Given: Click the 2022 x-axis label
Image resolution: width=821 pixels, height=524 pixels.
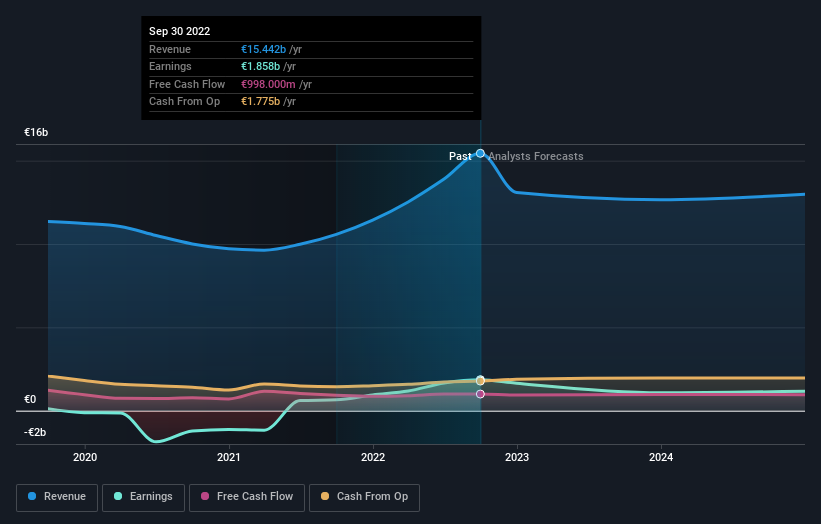Looking at the screenshot, I should (x=373, y=458).
